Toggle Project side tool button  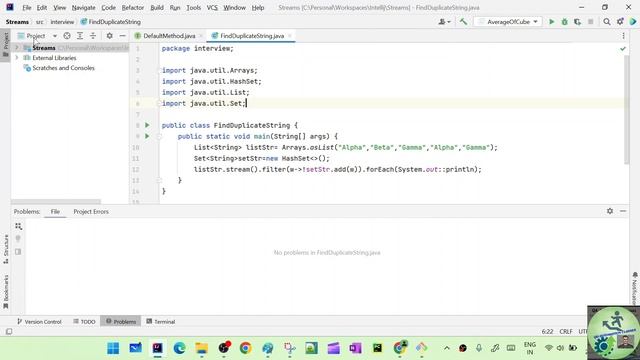pos(6,45)
